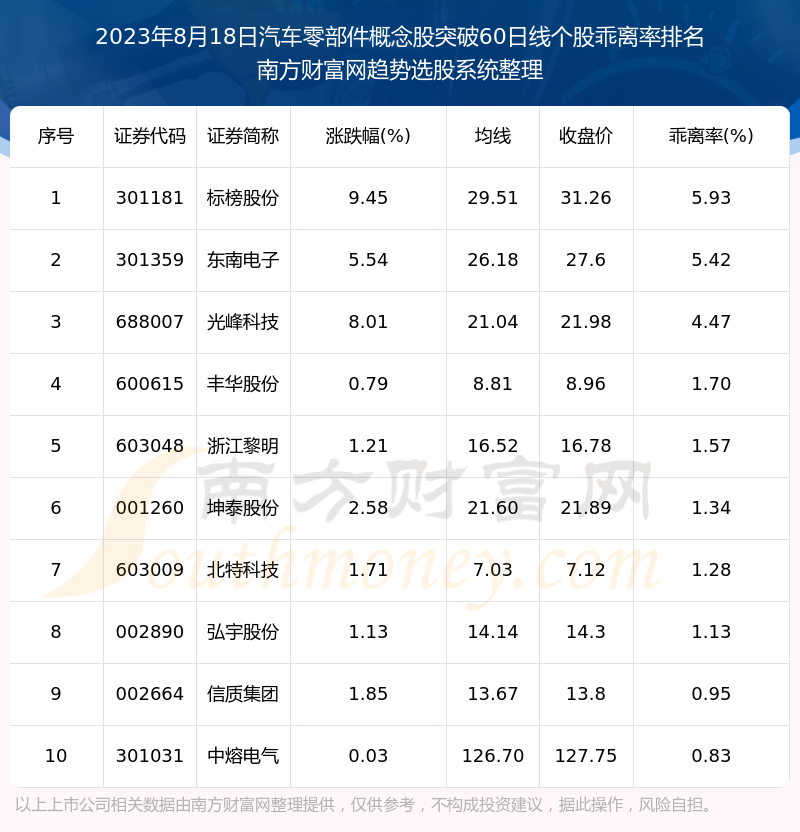Click the 证券简称 column header

[x=243, y=136]
